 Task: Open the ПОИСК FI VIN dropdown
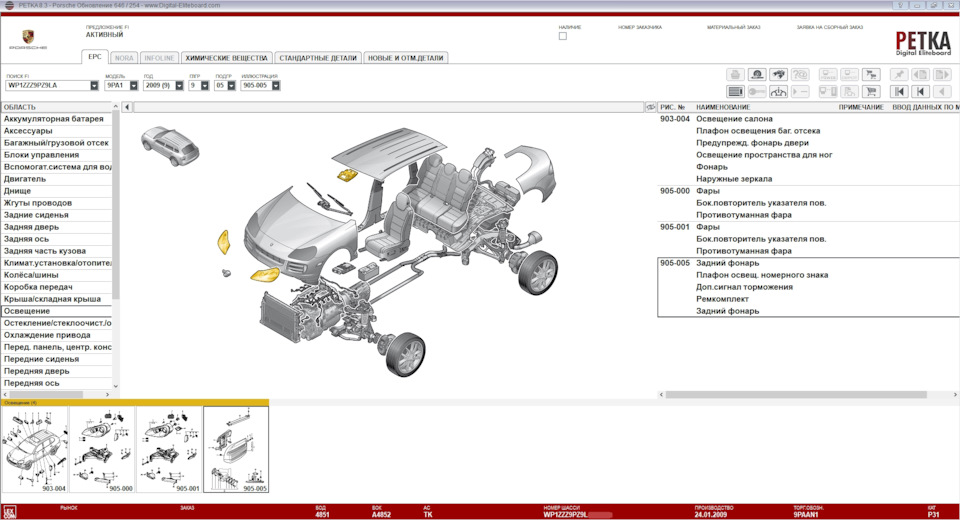(x=94, y=86)
